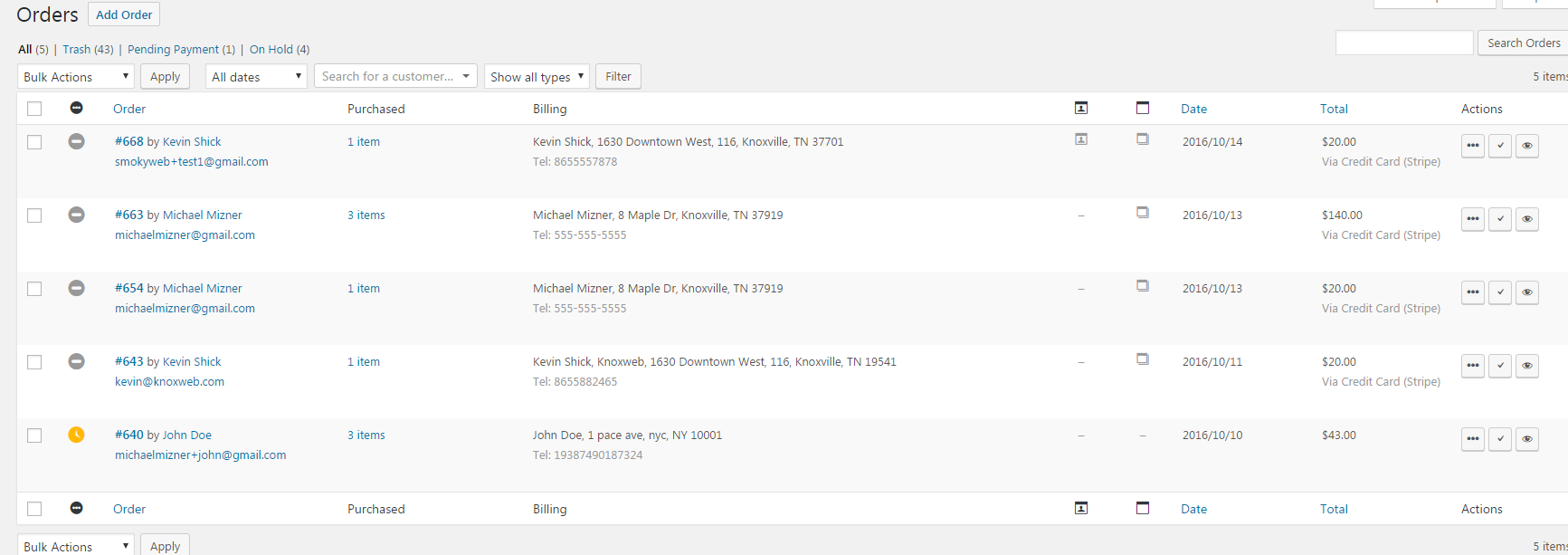Image resolution: width=1568 pixels, height=555 pixels.
Task: Toggle the select-all checkbox in the table header
Action: click(34, 109)
